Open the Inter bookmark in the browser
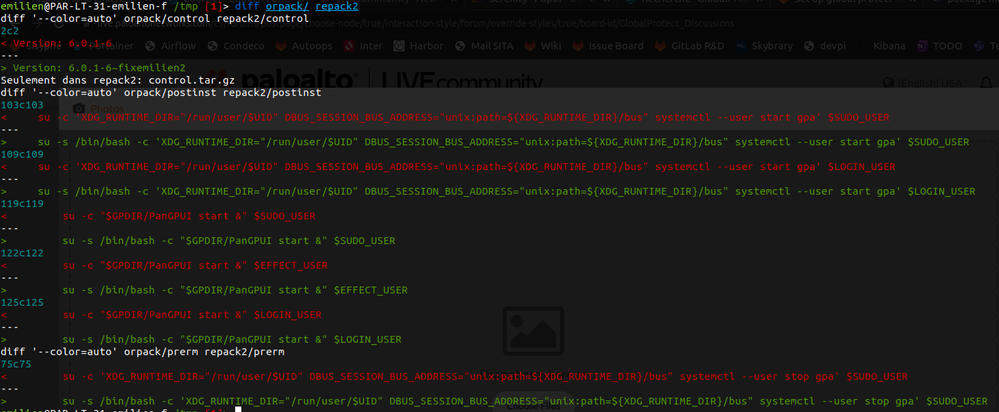 364,46
